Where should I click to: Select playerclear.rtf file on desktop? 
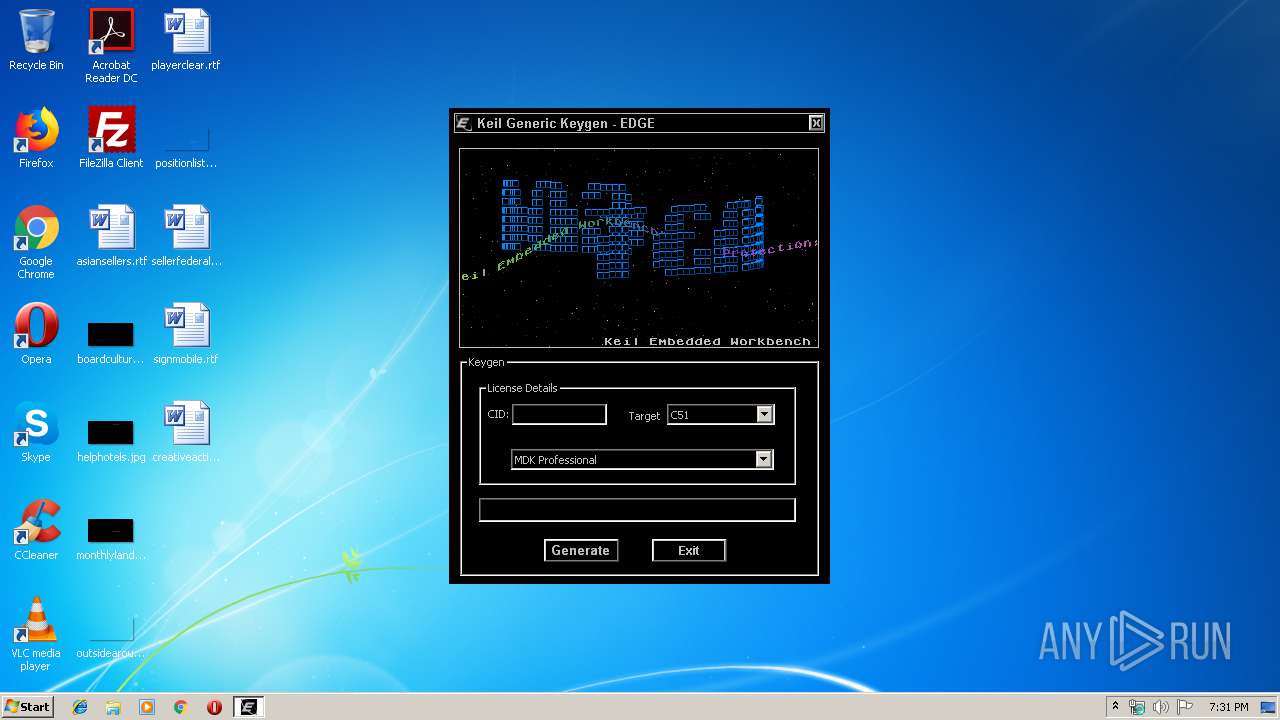[x=186, y=41]
